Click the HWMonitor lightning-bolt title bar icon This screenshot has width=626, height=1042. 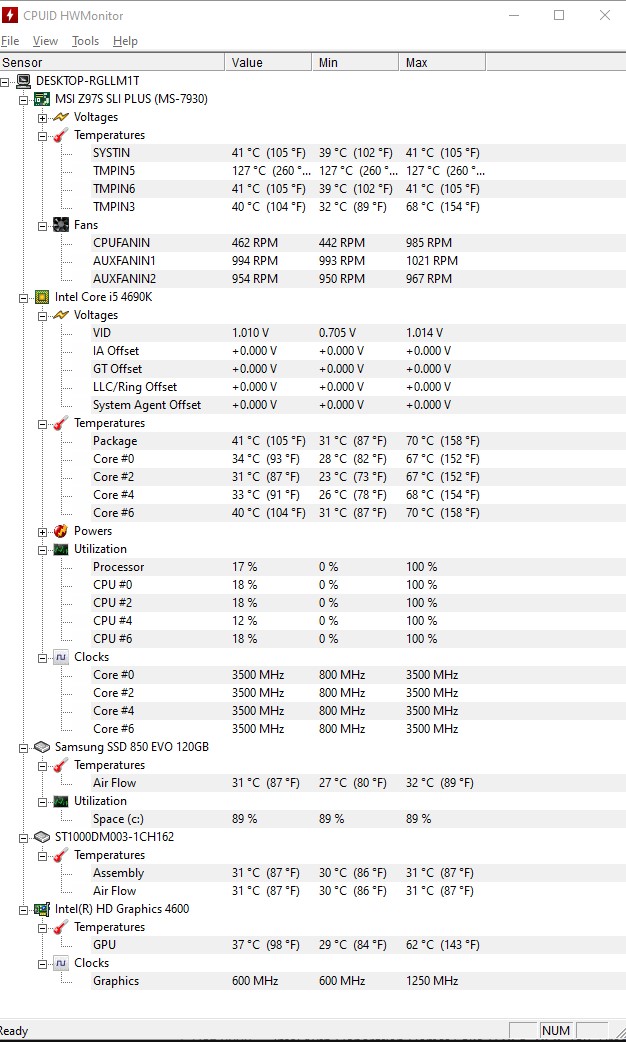tap(10, 15)
